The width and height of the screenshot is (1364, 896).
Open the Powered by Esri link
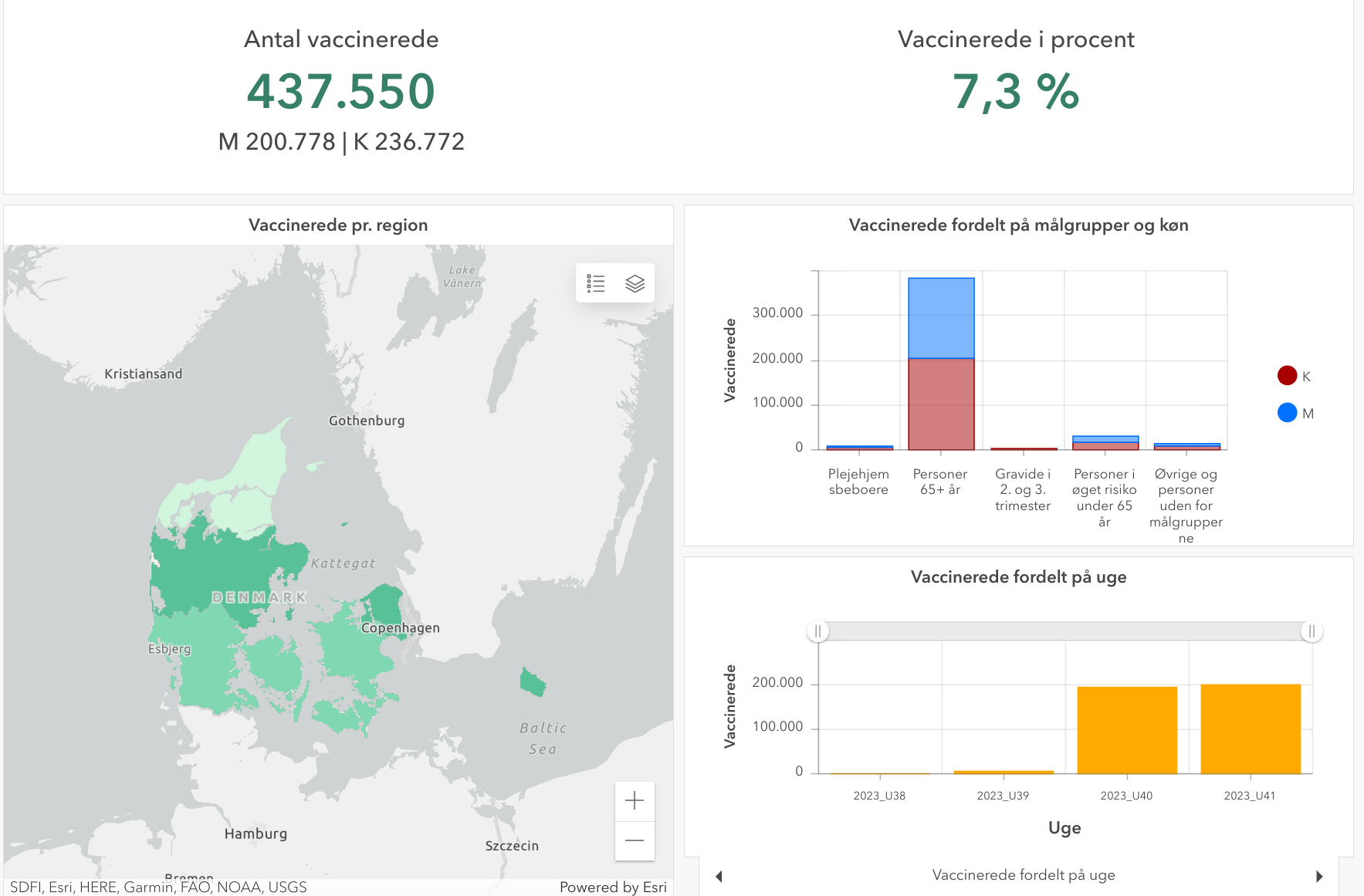tap(613, 887)
